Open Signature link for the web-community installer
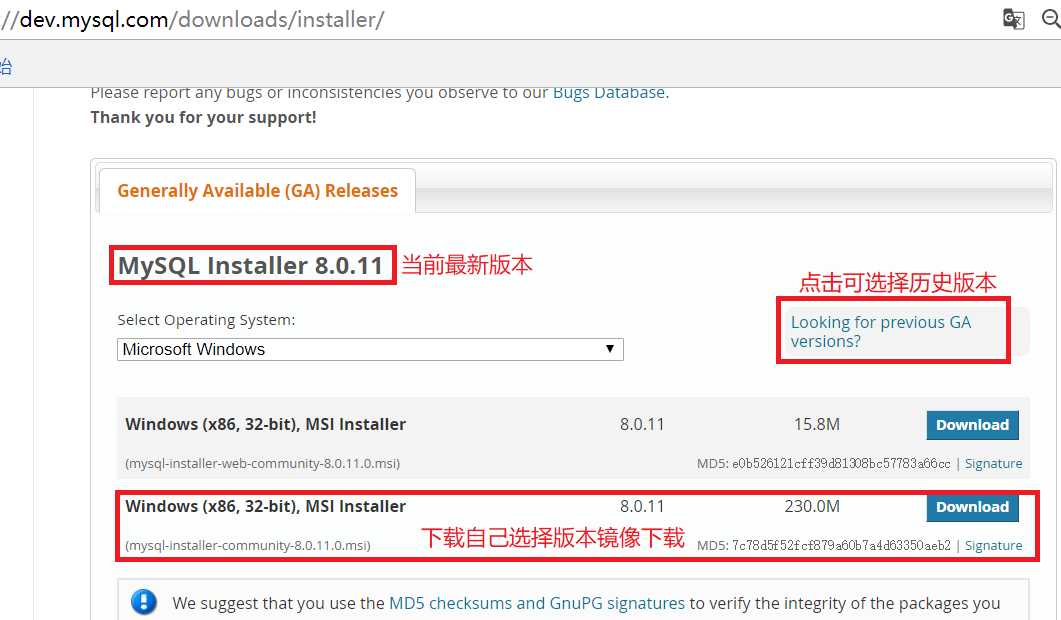 (x=993, y=464)
